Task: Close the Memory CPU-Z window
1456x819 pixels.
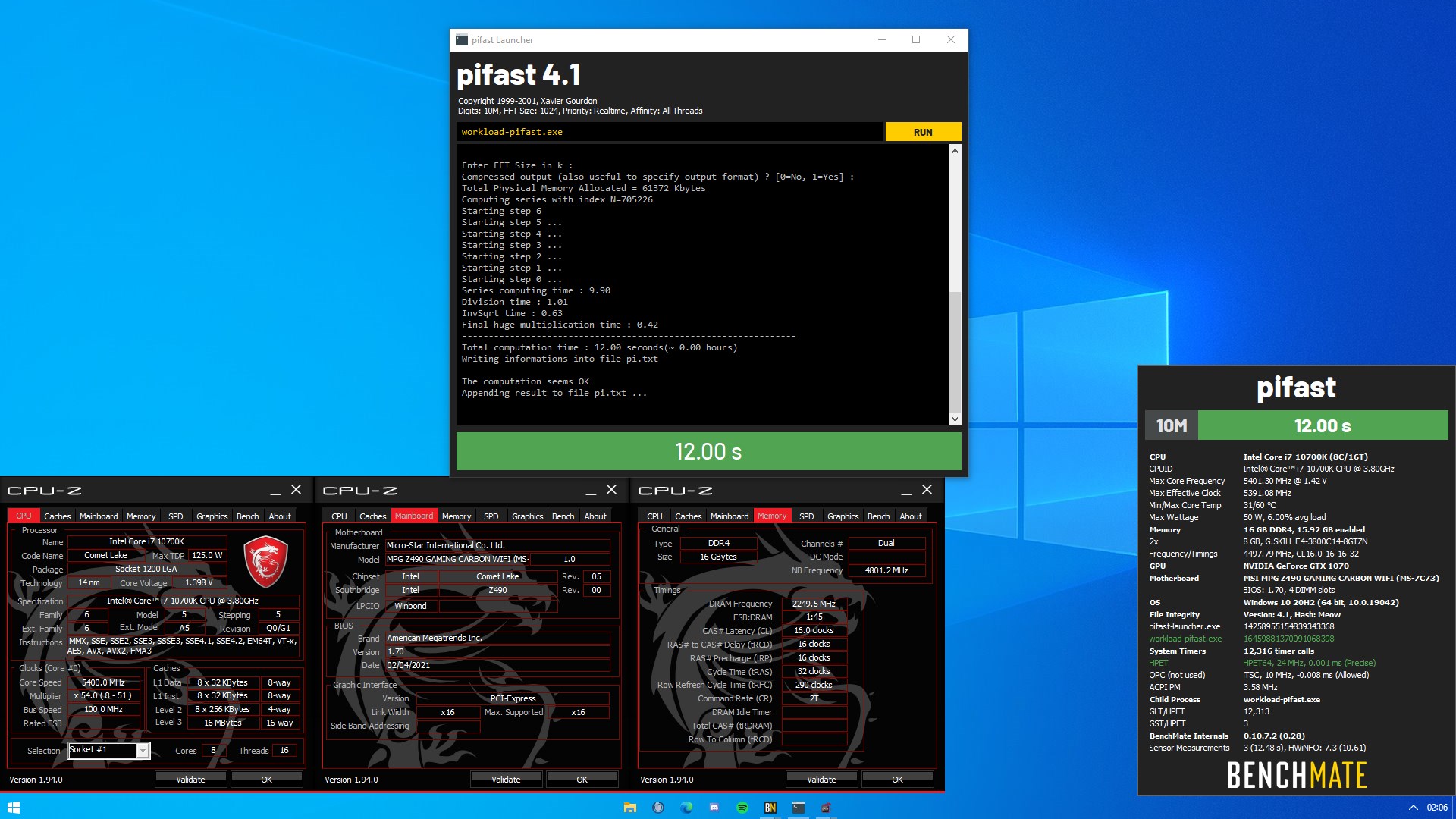Action: click(x=927, y=490)
